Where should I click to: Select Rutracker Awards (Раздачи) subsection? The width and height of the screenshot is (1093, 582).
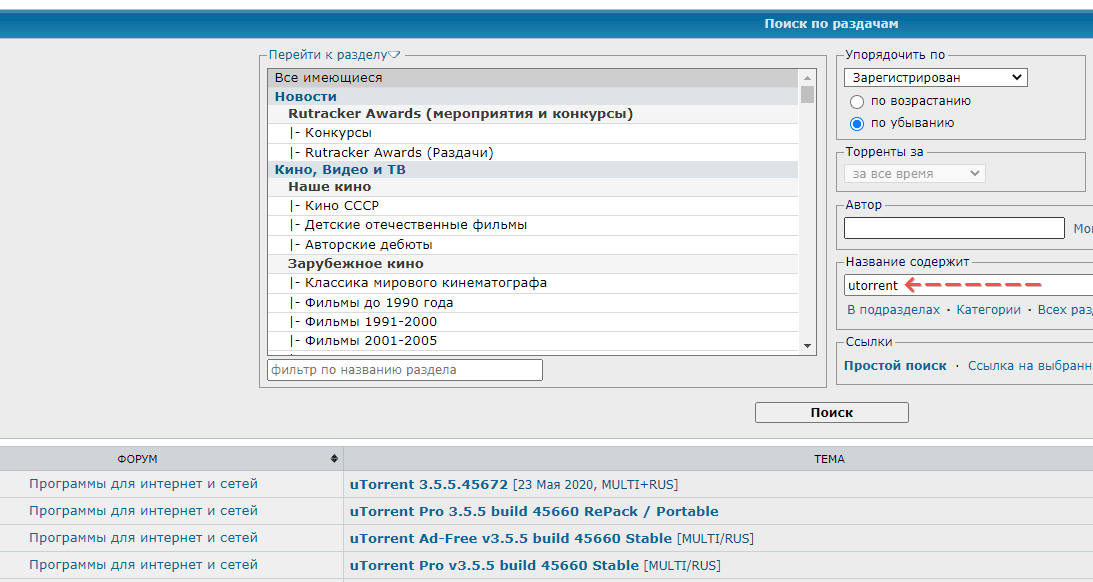533,153
